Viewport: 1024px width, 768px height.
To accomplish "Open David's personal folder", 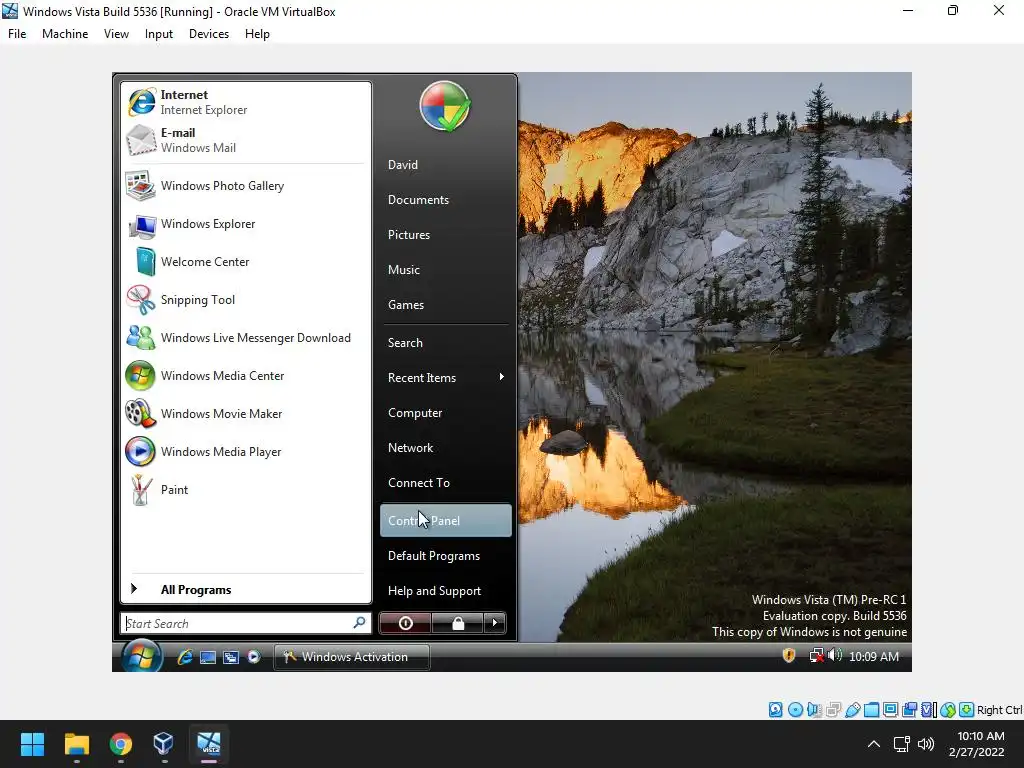I will (446, 165).
